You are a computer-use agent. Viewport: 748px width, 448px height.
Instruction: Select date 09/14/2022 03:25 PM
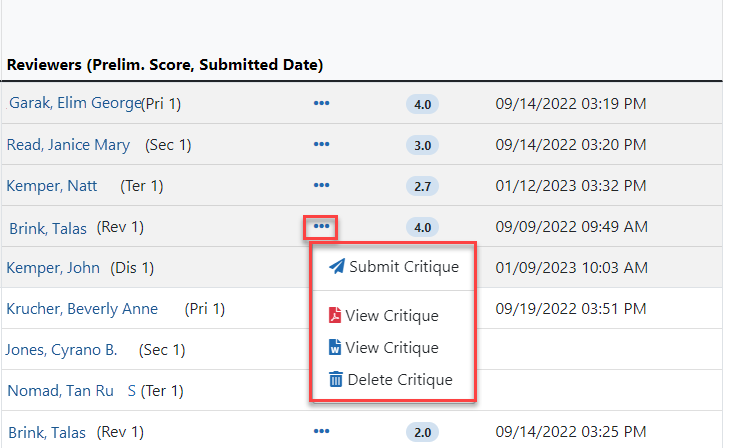click(x=571, y=432)
